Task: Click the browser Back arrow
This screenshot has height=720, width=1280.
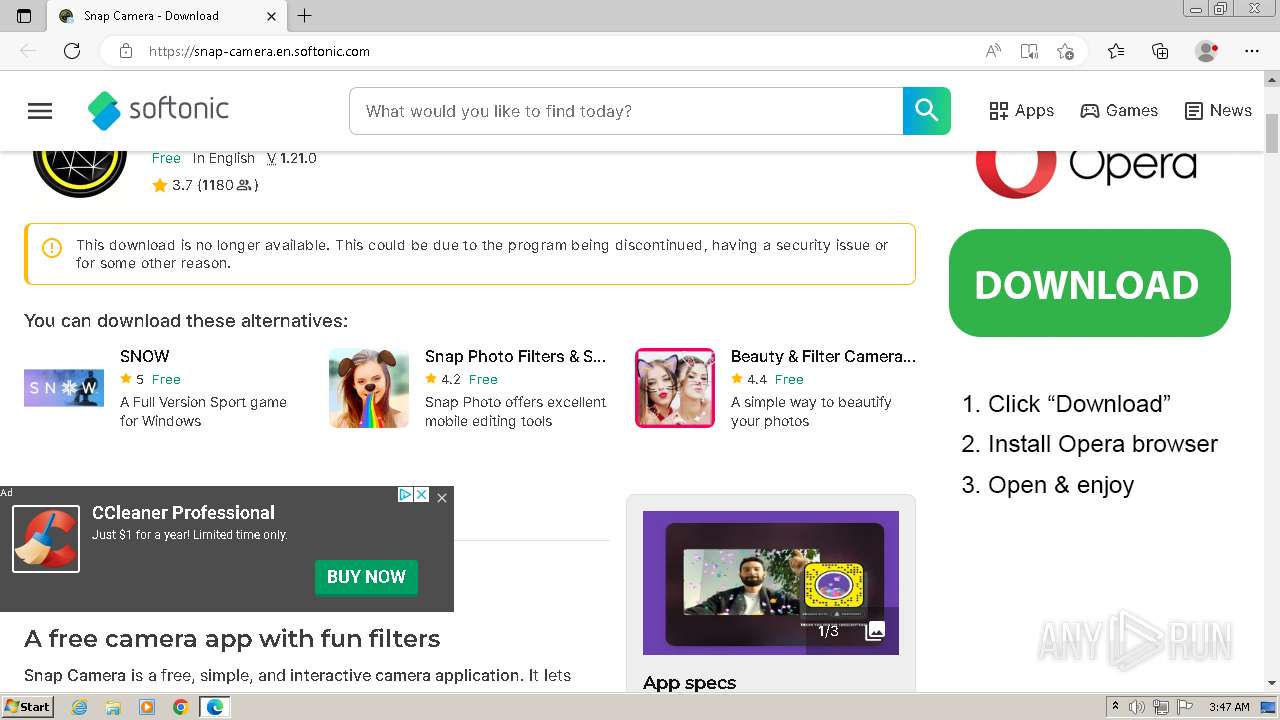Action: pos(28,51)
